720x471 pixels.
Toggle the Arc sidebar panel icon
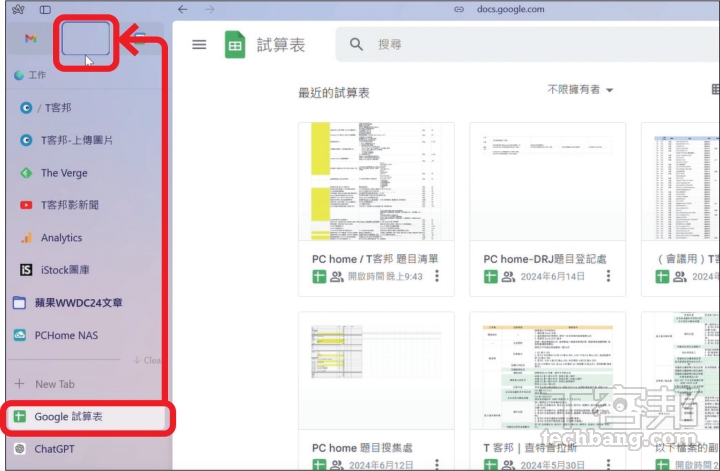pyautogui.click(x=45, y=10)
